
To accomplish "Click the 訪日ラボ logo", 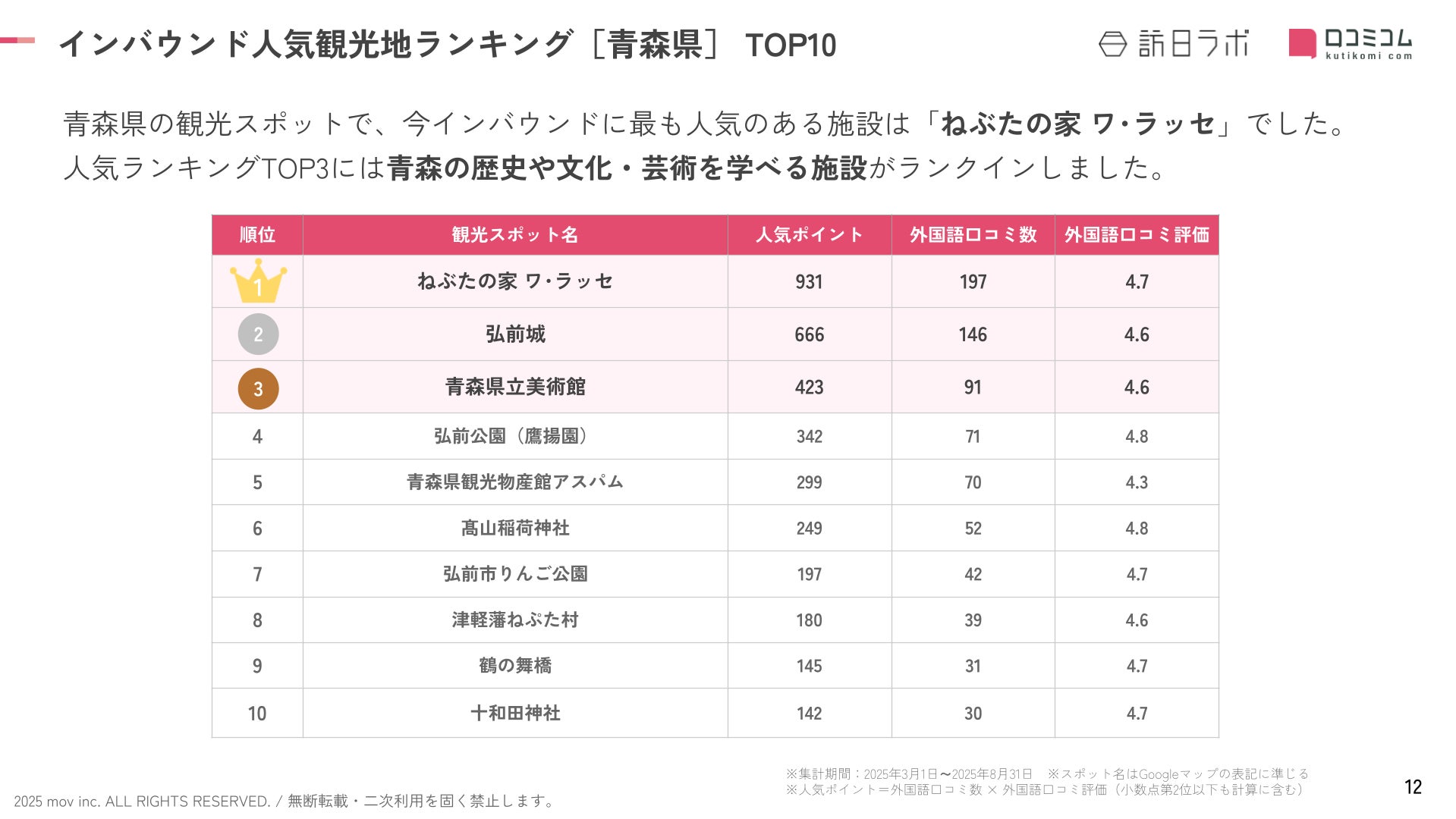I will point(1173,44).
